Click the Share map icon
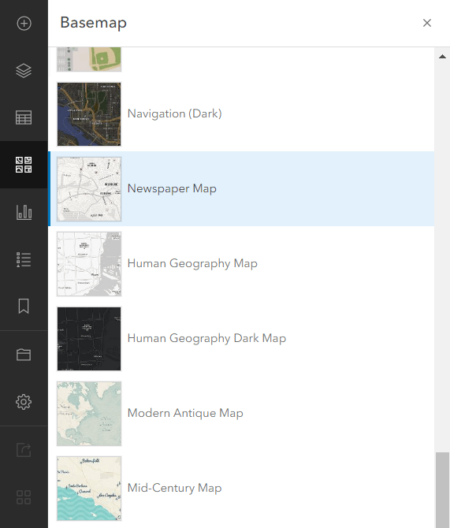Image resolution: width=450 pixels, height=528 pixels. [24, 450]
